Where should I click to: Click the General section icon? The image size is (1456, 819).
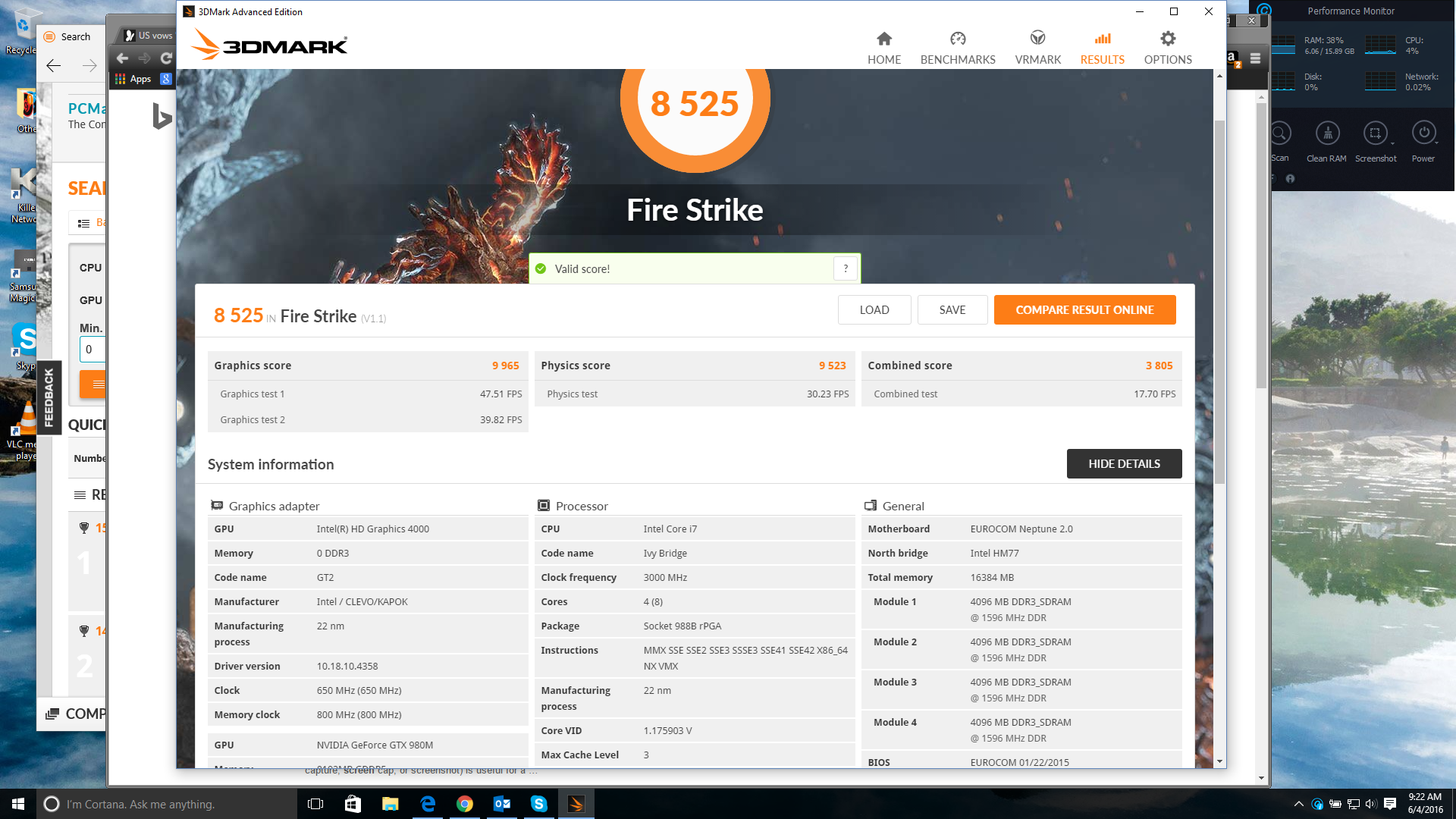pyautogui.click(x=871, y=505)
